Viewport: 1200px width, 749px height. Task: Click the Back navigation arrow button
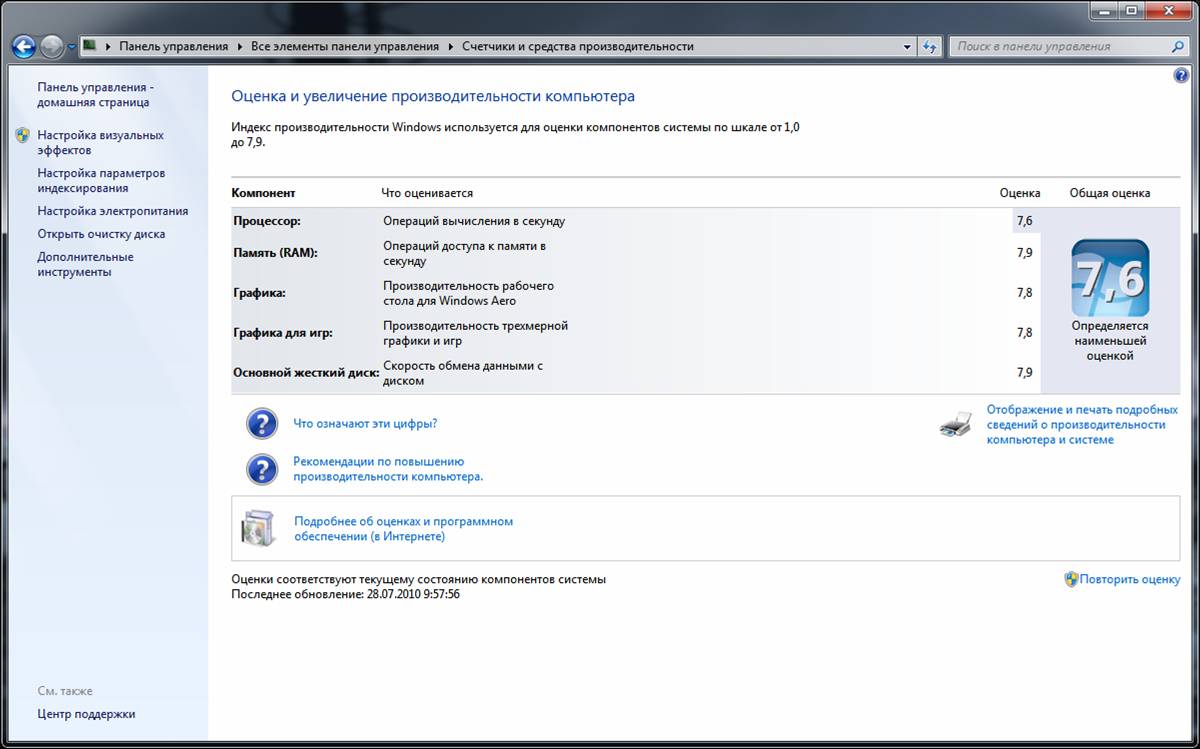tap(24, 46)
